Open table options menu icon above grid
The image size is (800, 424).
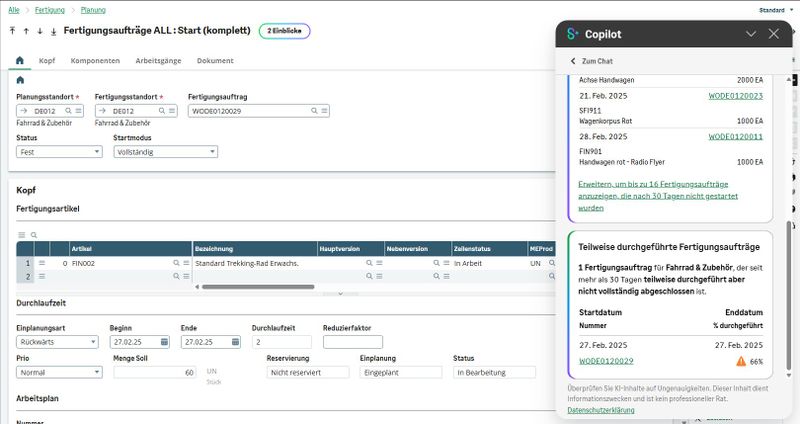pos(22,234)
